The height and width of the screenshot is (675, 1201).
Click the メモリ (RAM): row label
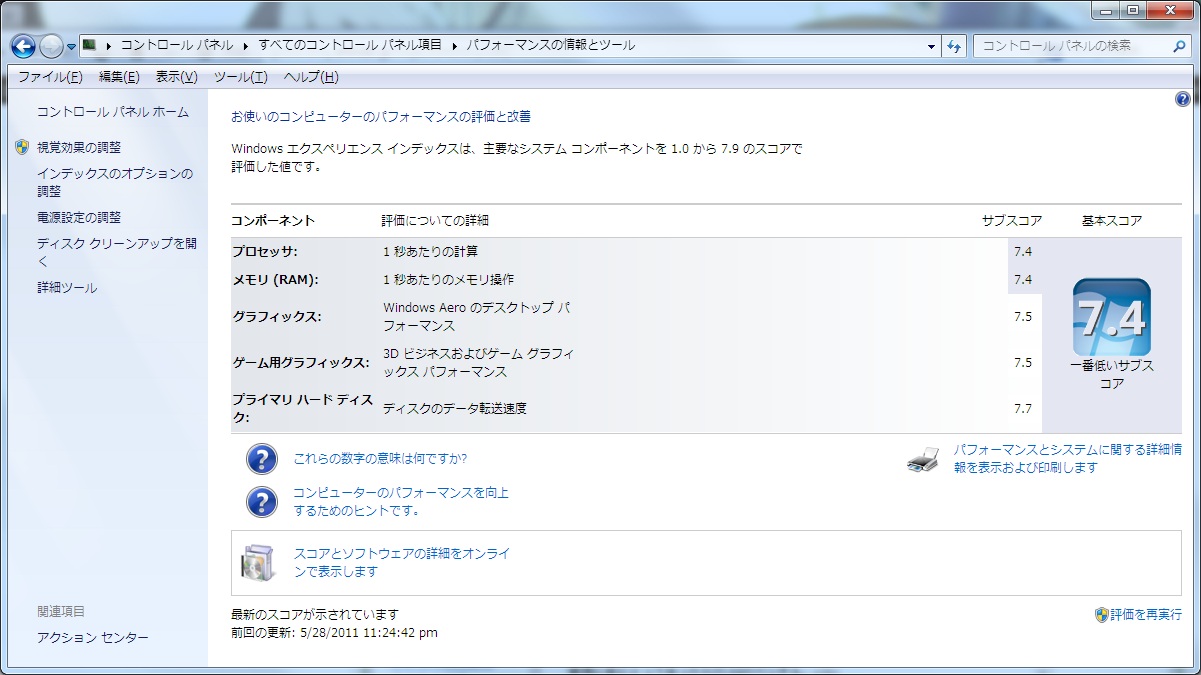click(x=275, y=279)
